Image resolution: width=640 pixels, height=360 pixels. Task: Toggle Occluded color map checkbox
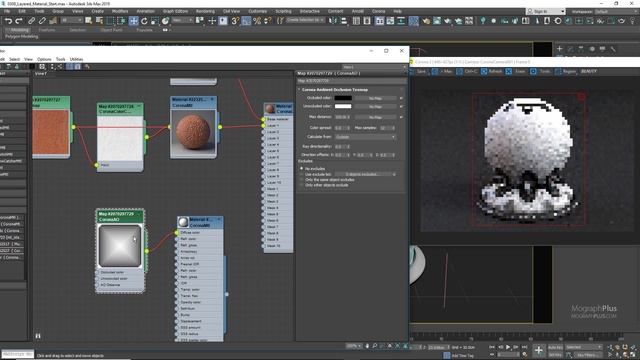click(x=401, y=98)
